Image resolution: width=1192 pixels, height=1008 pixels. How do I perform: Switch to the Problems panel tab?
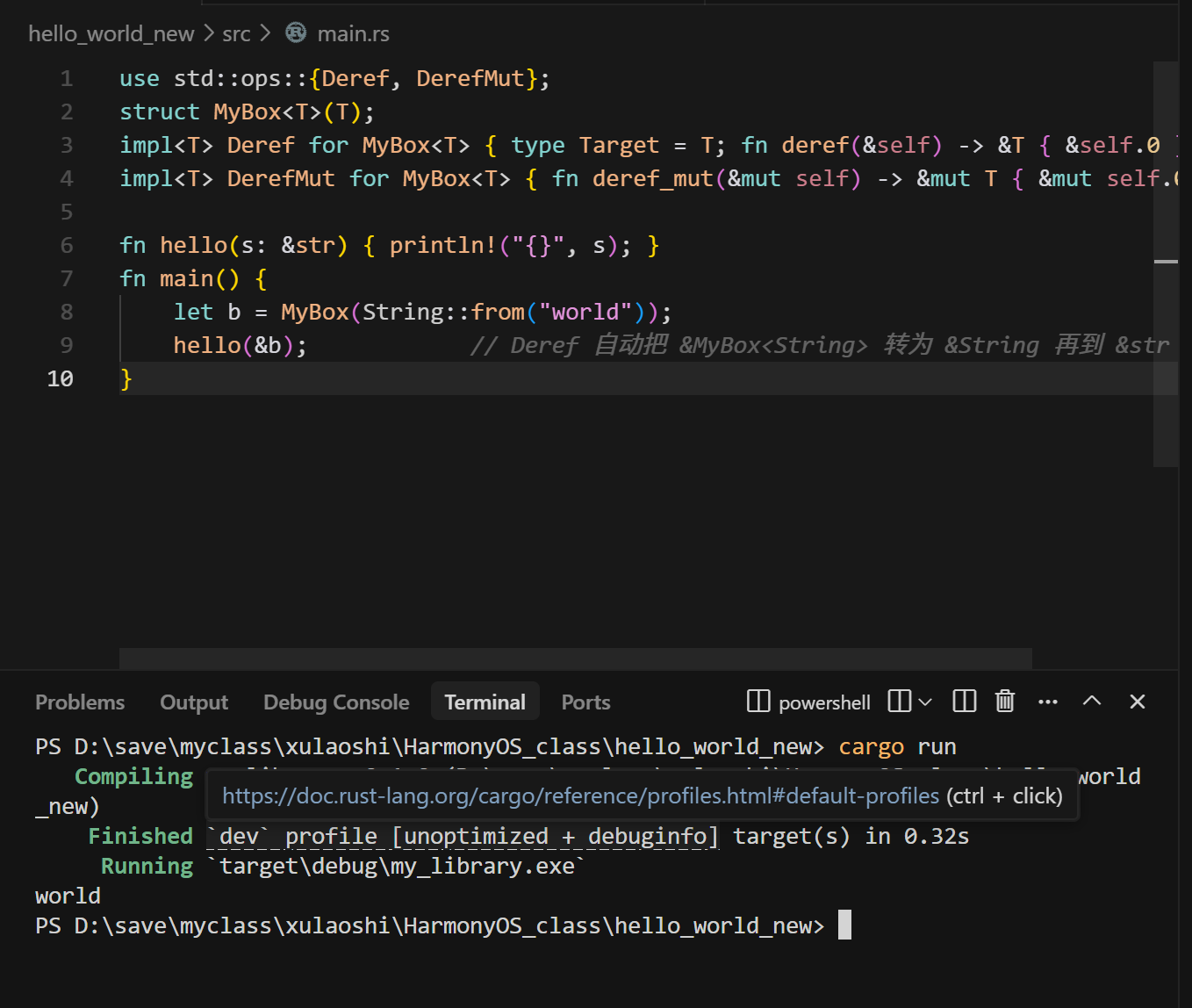tap(80, 702)
